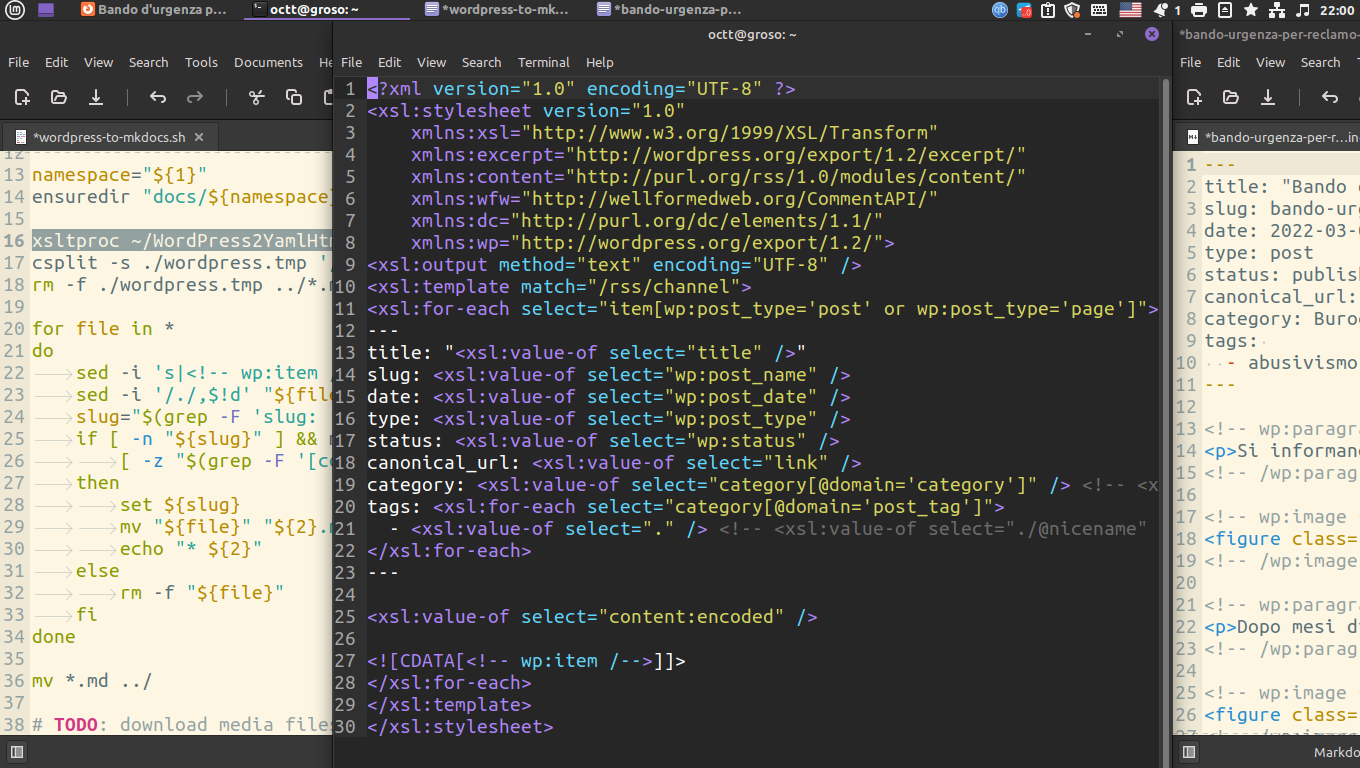Toggle side pane button in left editor status bar
Viewport: 1360px width, 768px height.
tap(16, 752)
